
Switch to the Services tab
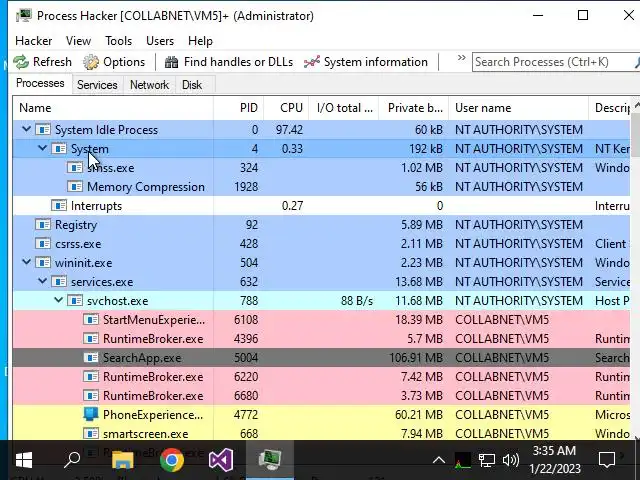(97, 85)
